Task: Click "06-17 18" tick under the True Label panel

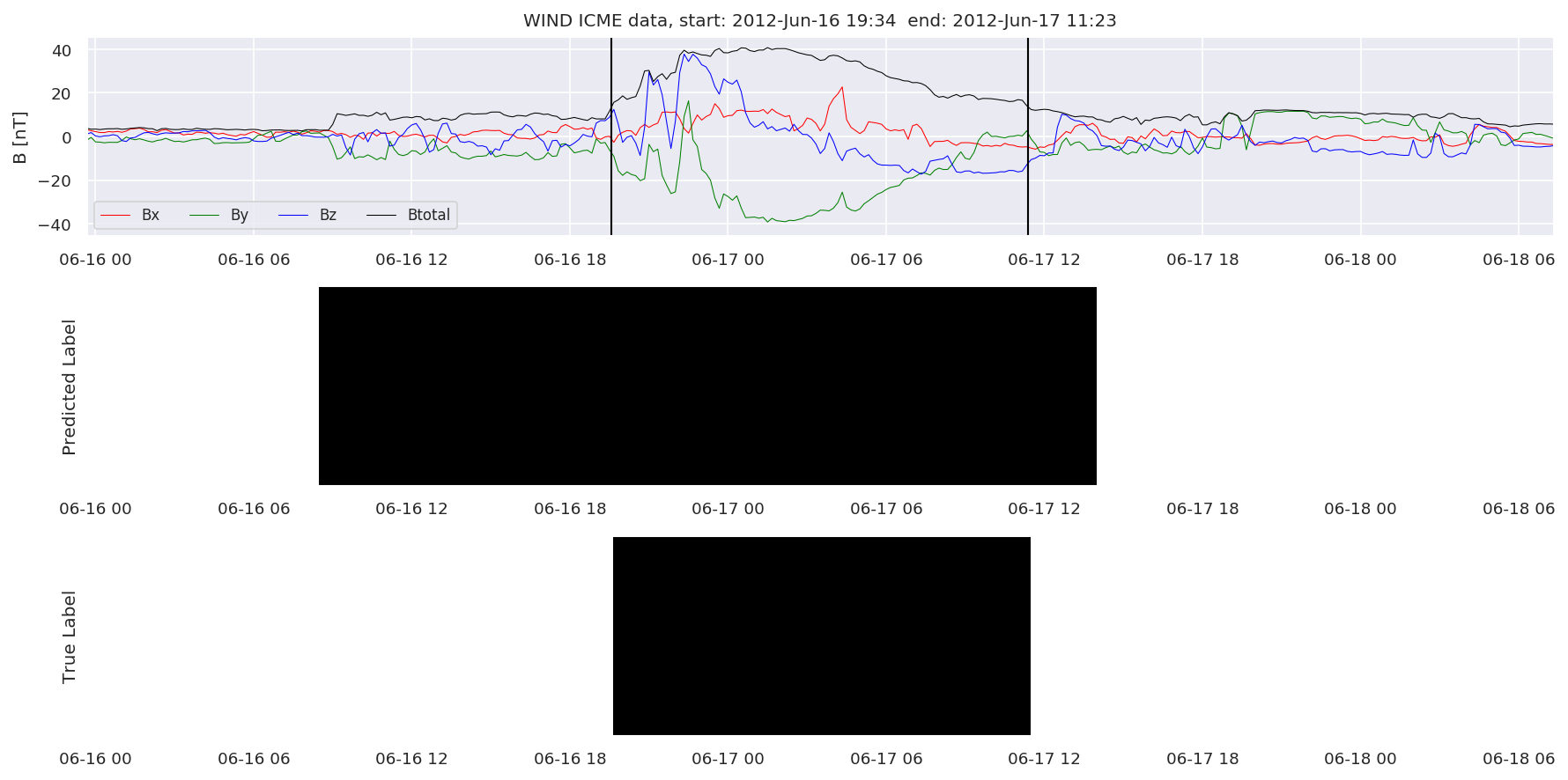Action: 1202,759
